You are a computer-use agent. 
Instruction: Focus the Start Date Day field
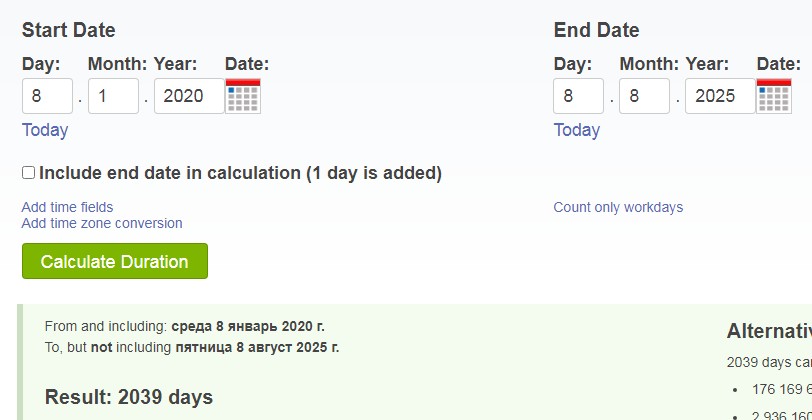(47, 96)
